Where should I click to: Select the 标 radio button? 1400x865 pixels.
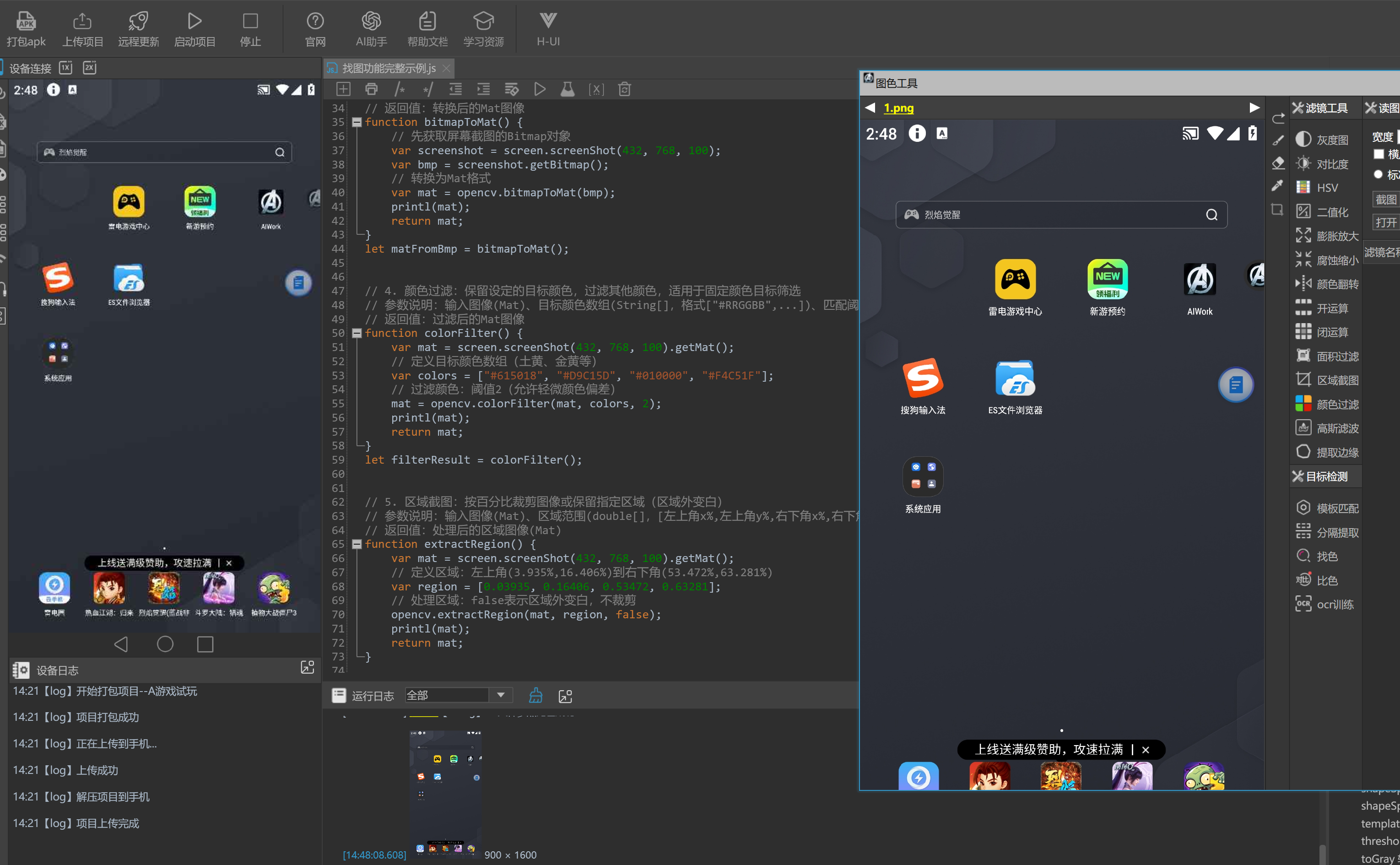tap(1378, 174)
